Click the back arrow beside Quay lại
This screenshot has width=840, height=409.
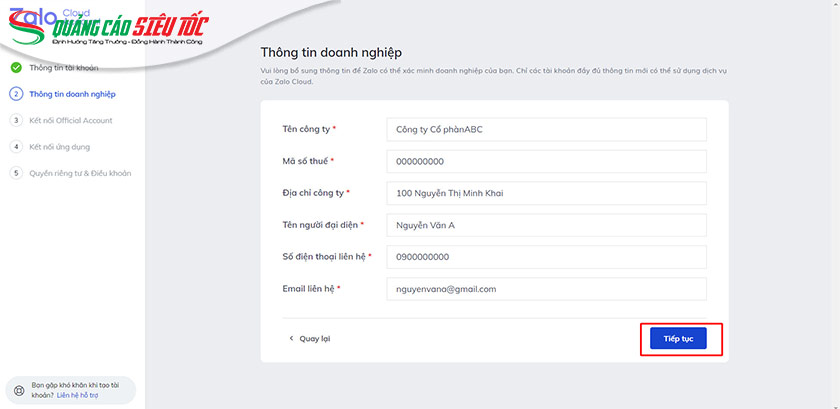tap(291, 339)
